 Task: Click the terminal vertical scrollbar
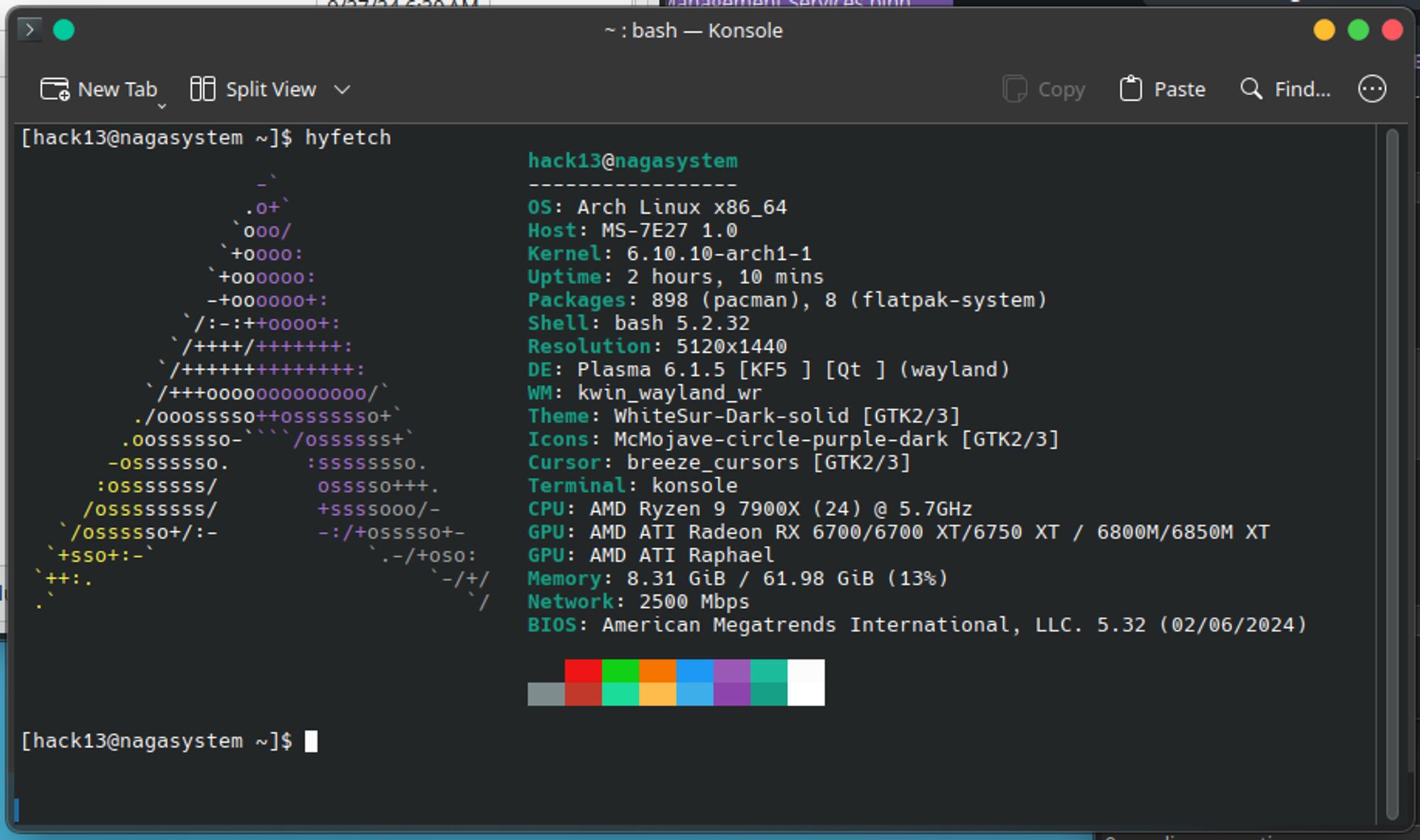[x=1392, y=474]
